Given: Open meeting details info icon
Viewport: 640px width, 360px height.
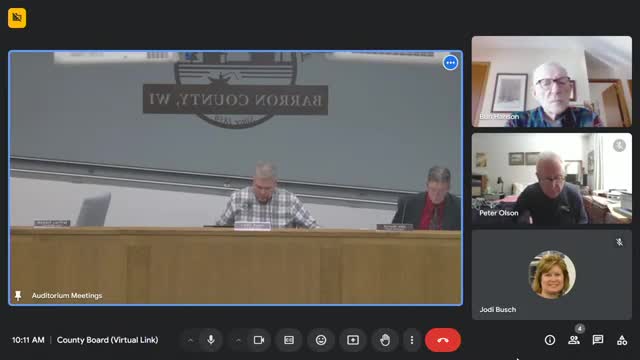Looking at the screenshot, I should 550,340.
